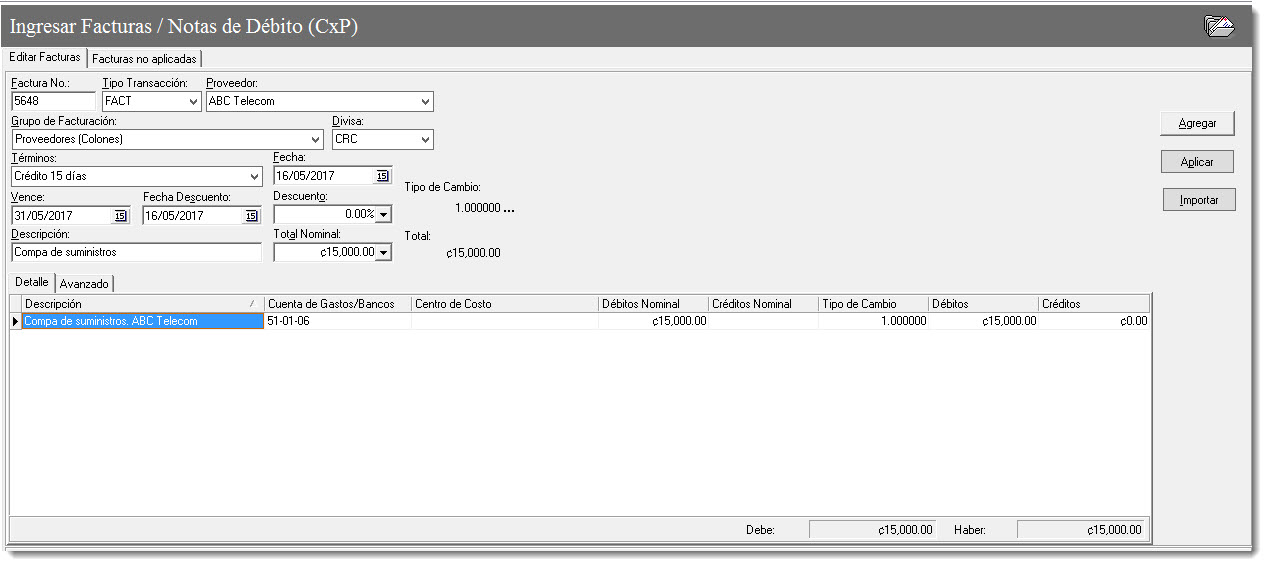The height and width of the screenshot is (566, 1267).
Task: Click the Agregar button
Action: [x=1197, y=123]
